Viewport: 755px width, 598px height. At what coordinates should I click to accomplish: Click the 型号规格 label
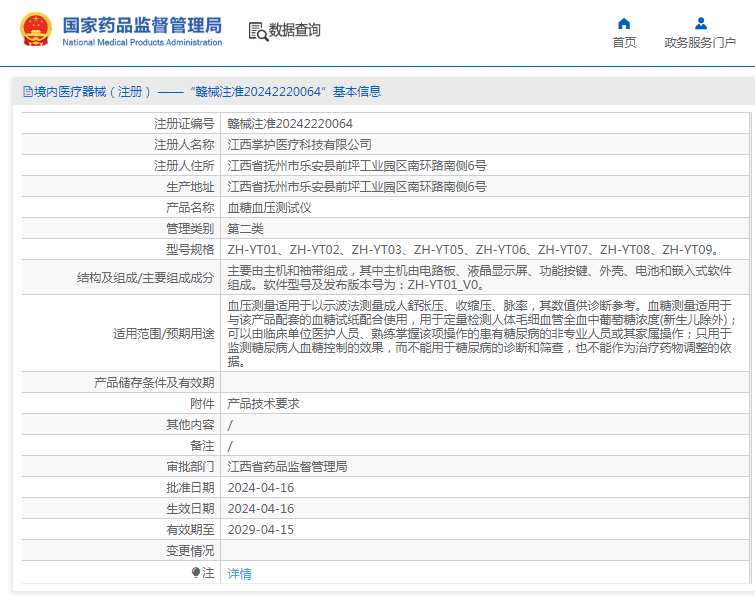click(190, 249)
